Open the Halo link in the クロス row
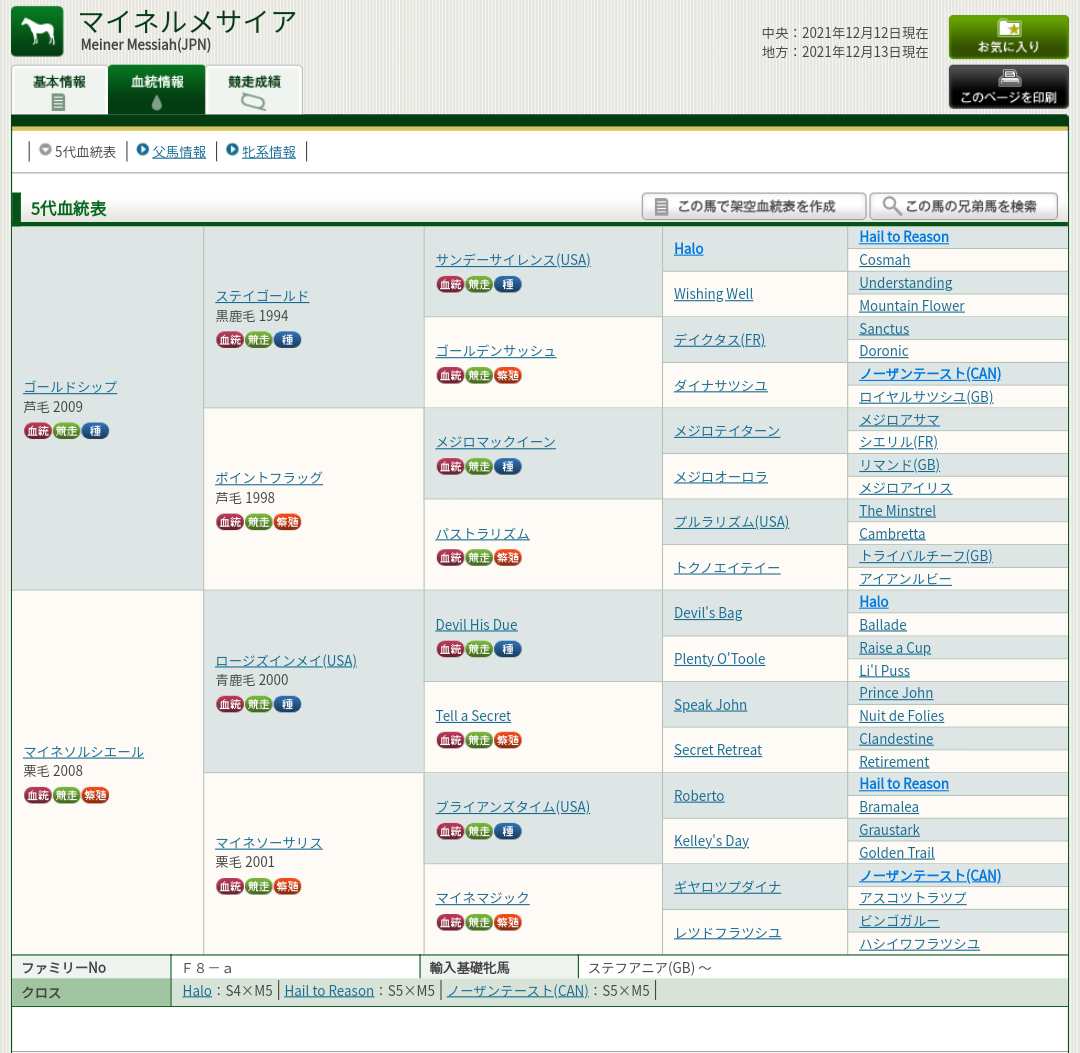The image size is (1080, 1053). pyautogui.click(x=197, y=991)
